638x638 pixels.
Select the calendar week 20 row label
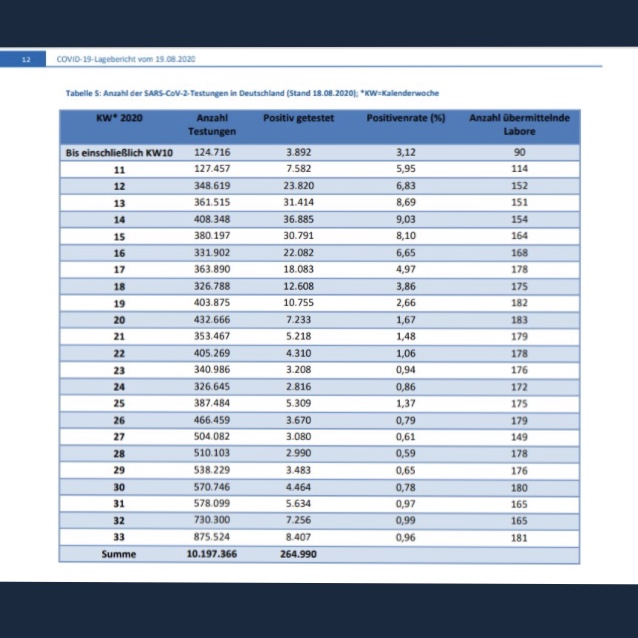pos(119,319)
